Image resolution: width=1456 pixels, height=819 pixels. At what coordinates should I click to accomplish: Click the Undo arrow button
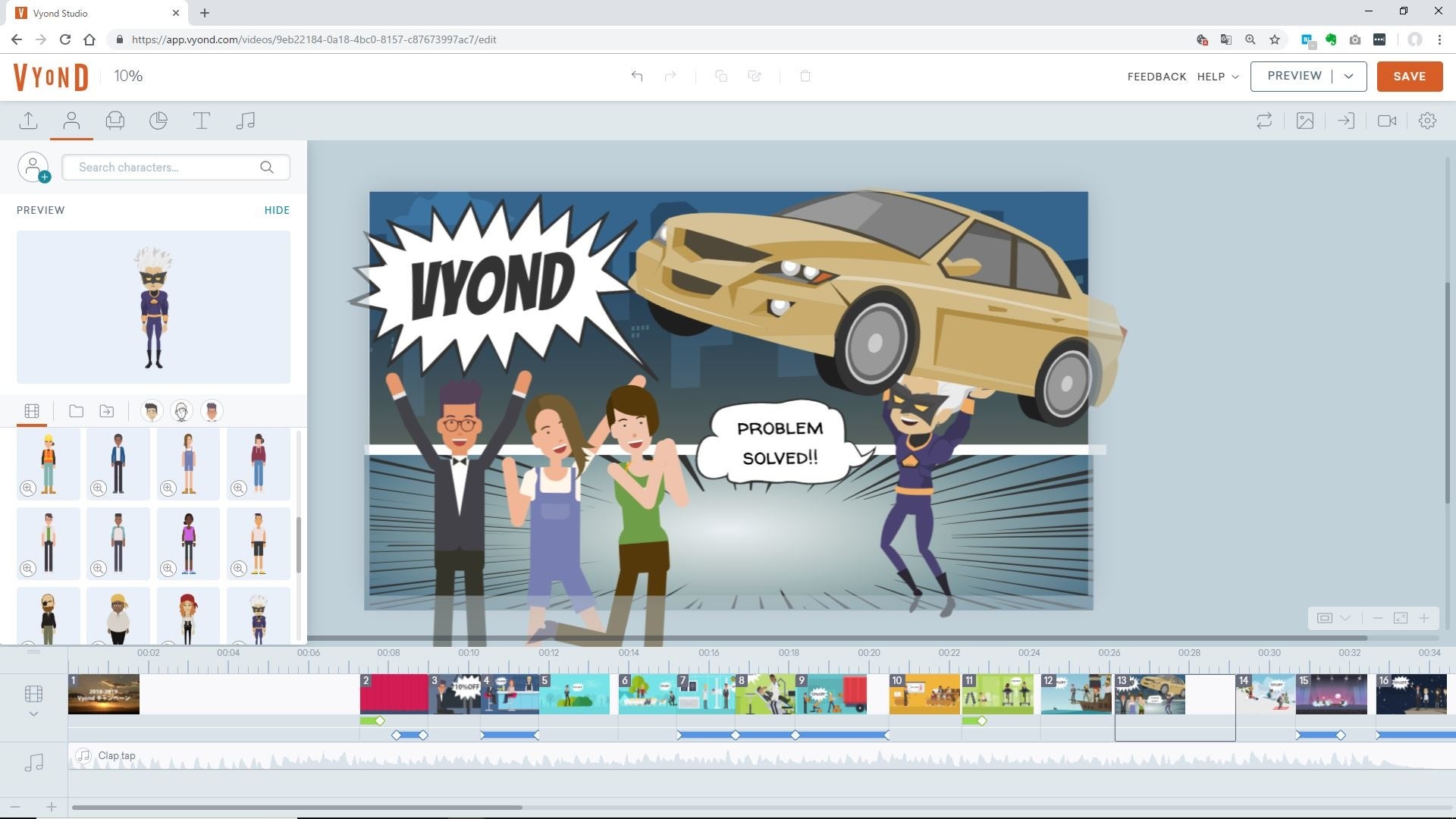[637, 76]
